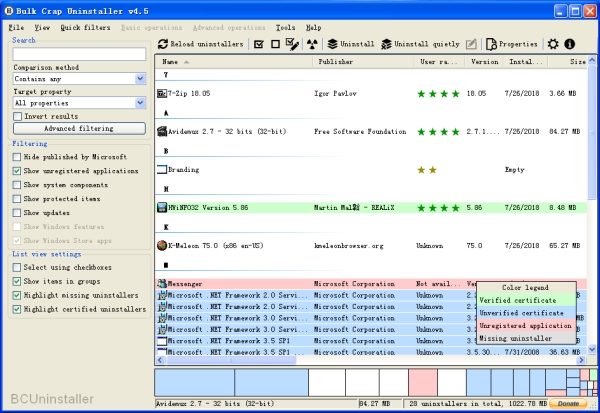Sort list by Name column
This screenshot has height=413, width=600.
(234, 62)
